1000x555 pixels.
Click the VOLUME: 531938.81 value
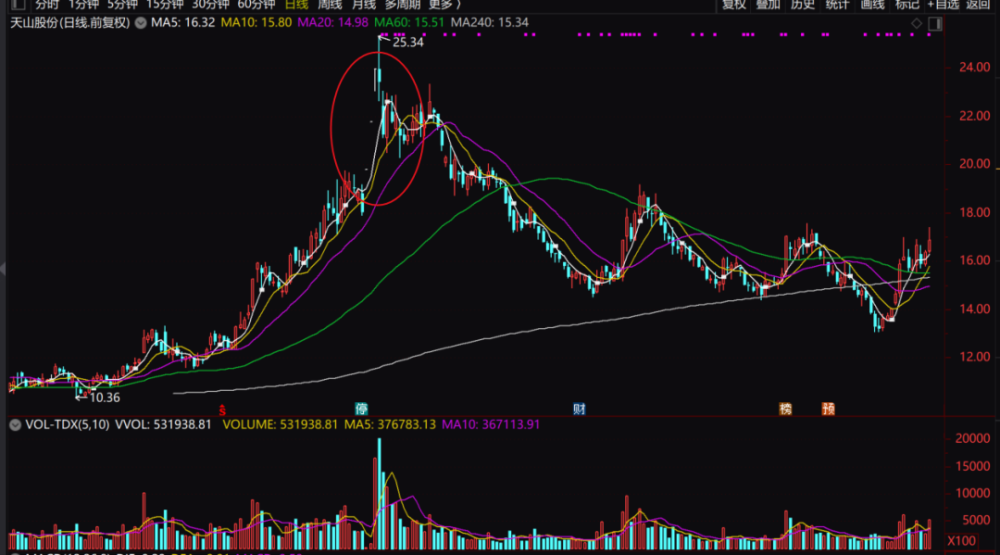coord(280,424)
